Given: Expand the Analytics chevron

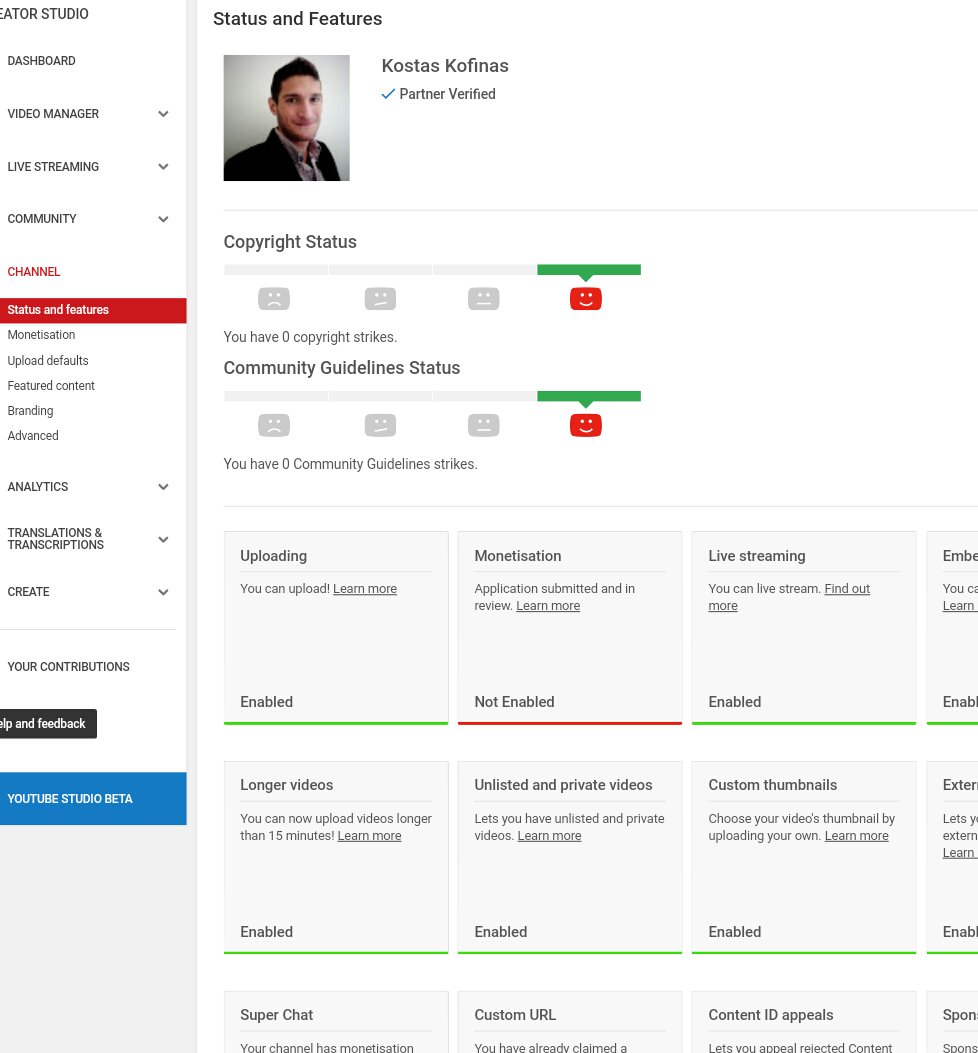Looking at the screenshot, I should 163,487.
